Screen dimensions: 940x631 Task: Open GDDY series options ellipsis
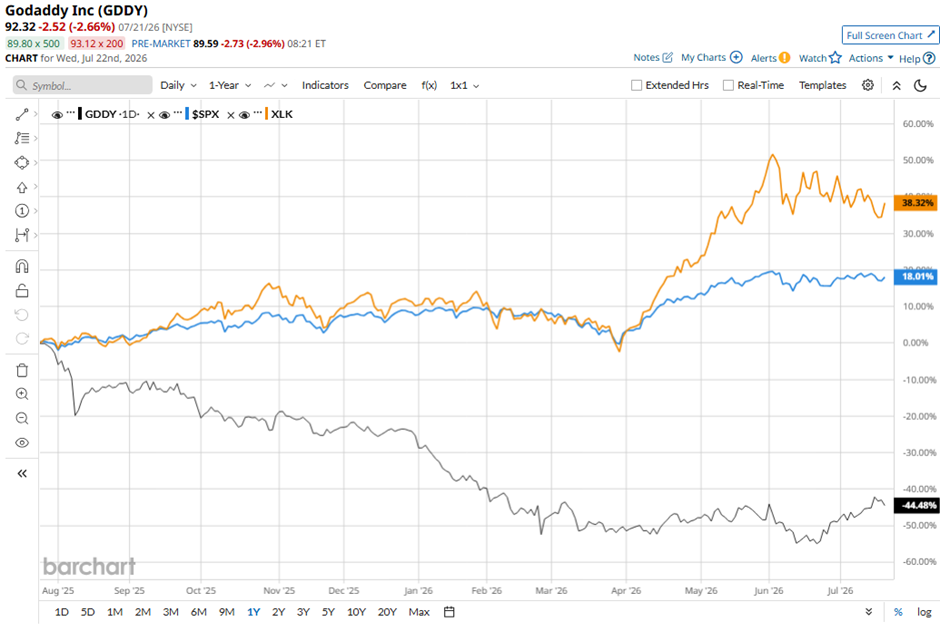pyautogui.click(x=71, y=113)
